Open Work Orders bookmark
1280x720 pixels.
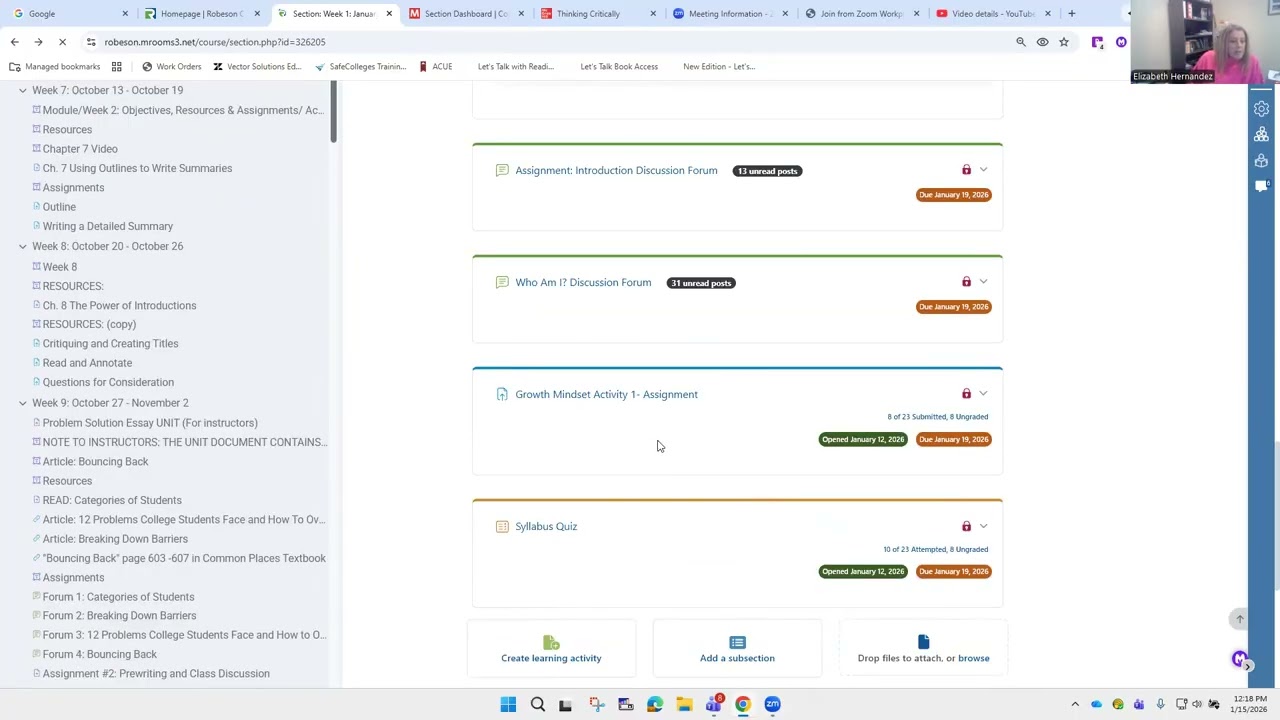point(171,66)
